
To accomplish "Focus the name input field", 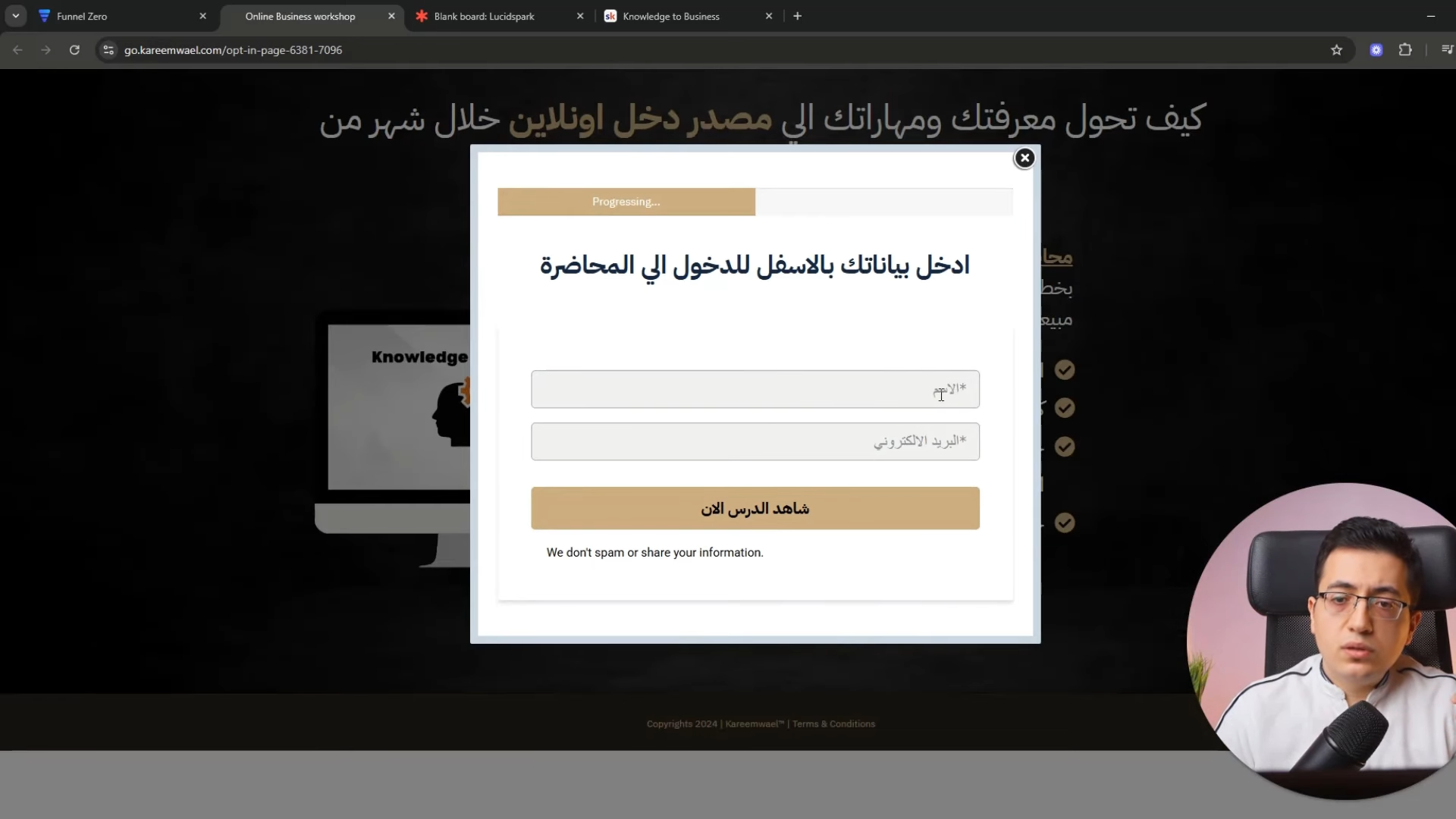I will tap(755, 389).
